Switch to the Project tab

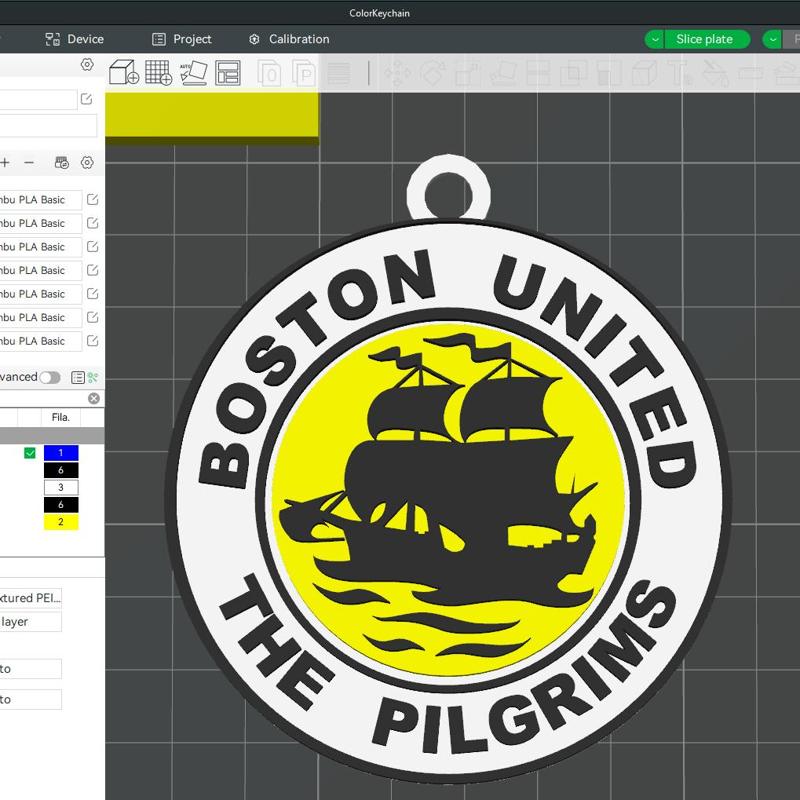pyautogui.click(x=183, y=39)
